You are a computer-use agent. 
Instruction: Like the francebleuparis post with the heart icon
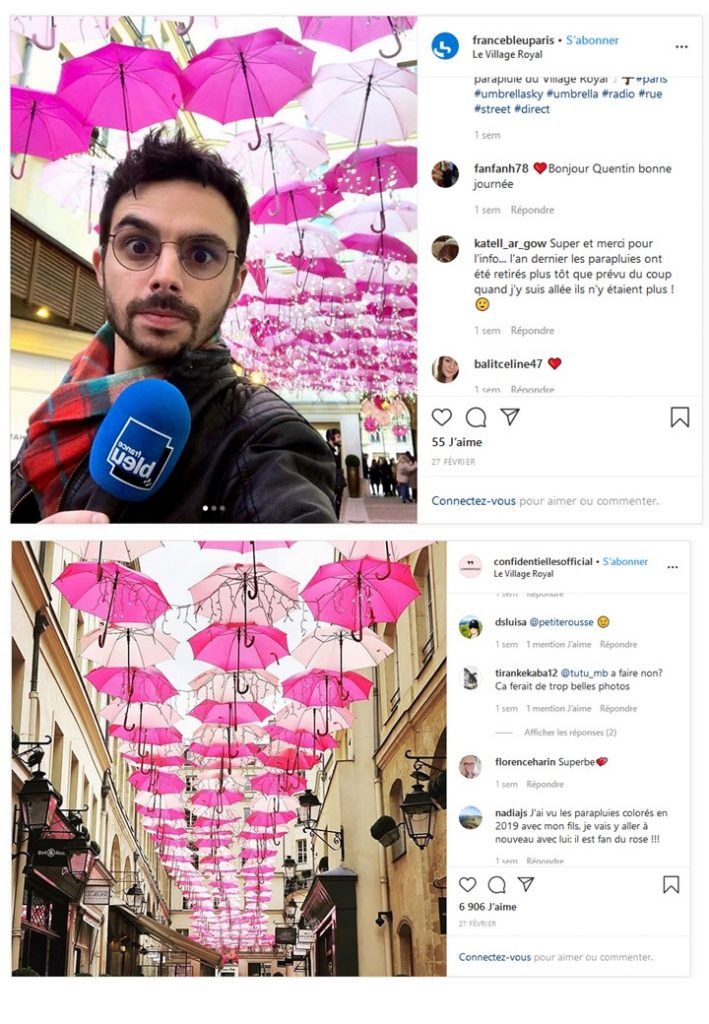click(x=442, y=417)
